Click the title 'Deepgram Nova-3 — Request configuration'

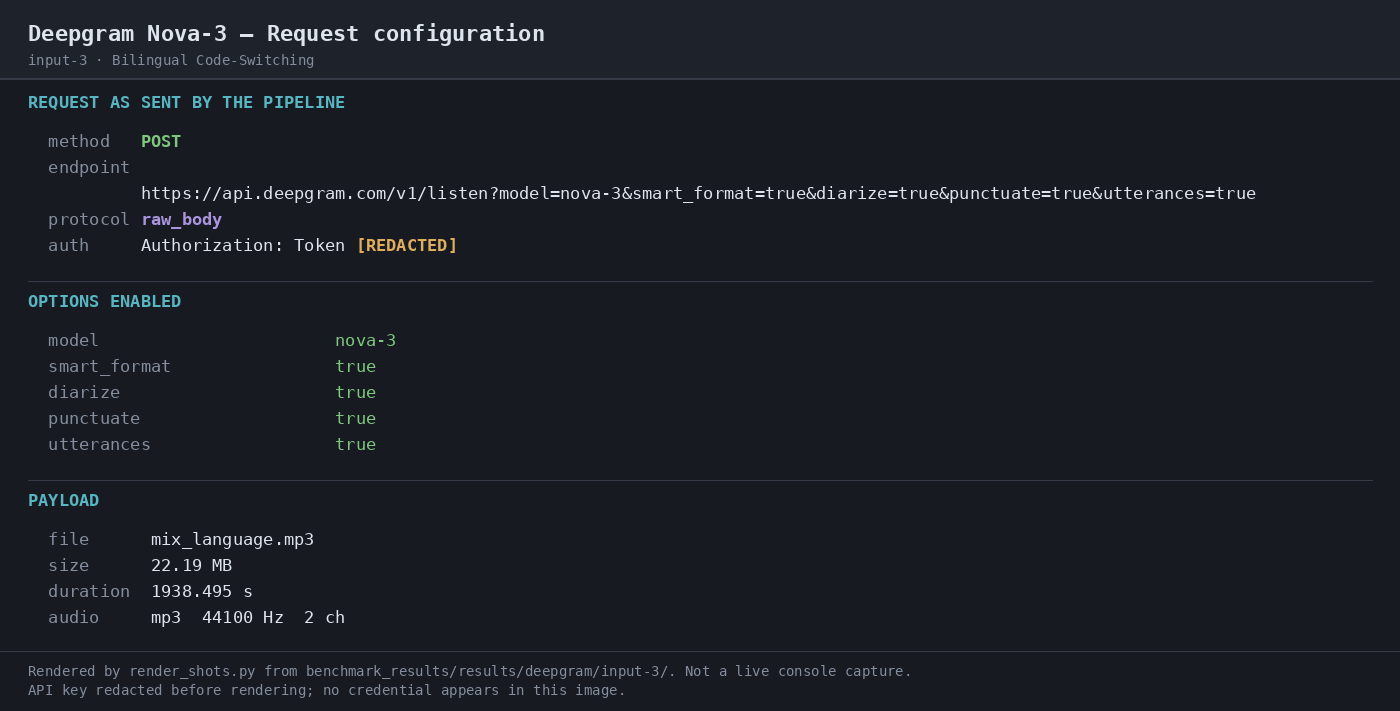tap(286, 34)
